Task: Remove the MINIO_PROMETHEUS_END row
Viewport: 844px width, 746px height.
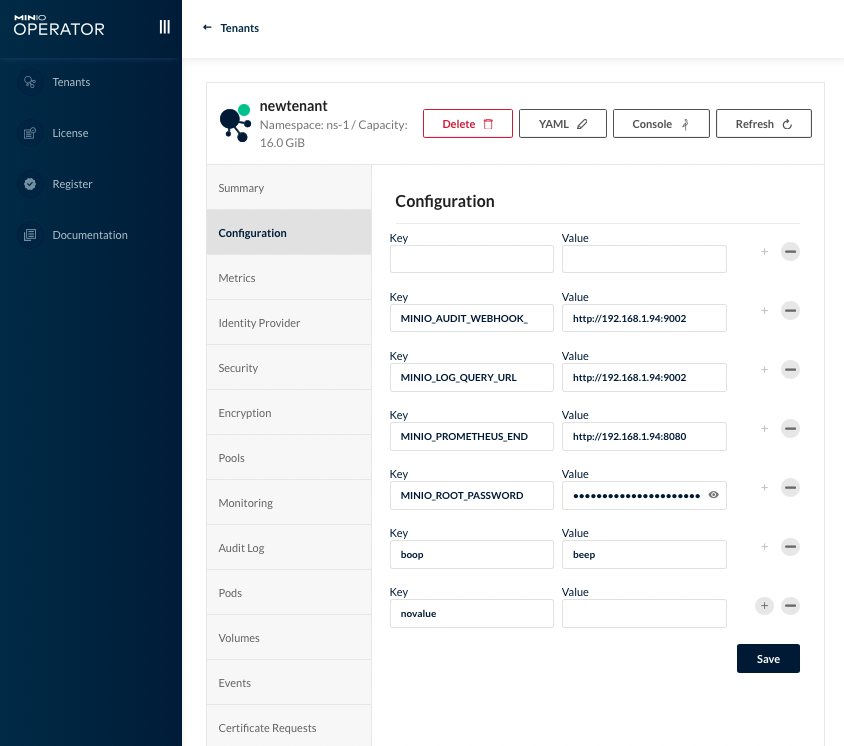Action: (x=790, y=428)
